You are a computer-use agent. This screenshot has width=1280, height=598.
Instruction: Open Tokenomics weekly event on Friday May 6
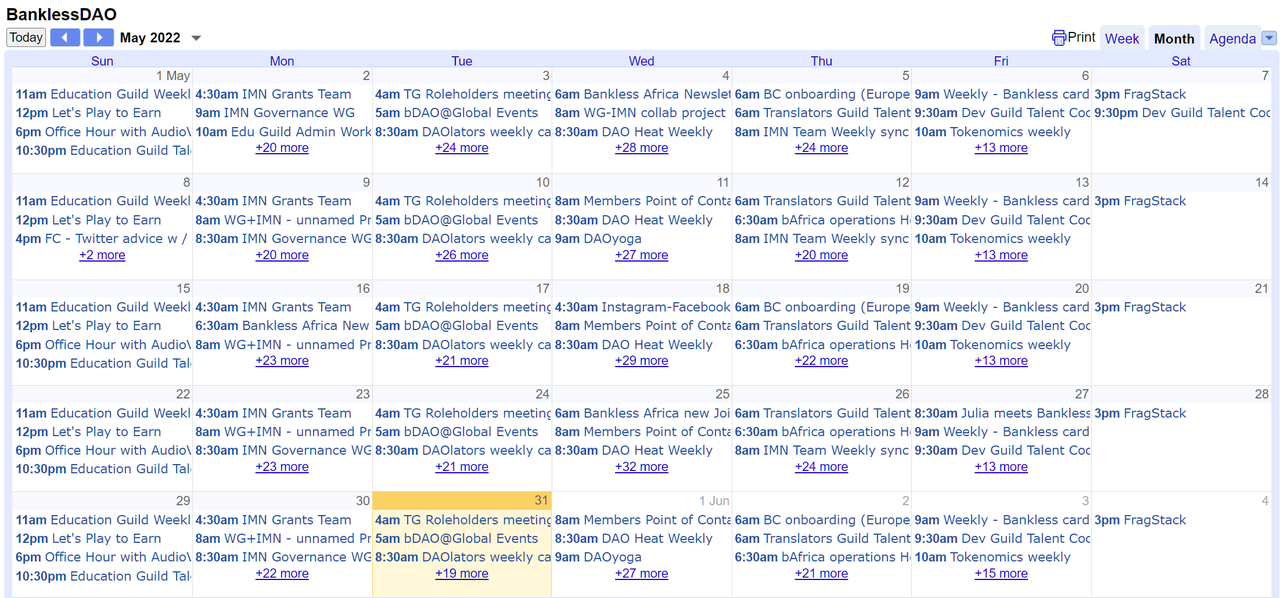pyautogui.click(x=992, y=132)
